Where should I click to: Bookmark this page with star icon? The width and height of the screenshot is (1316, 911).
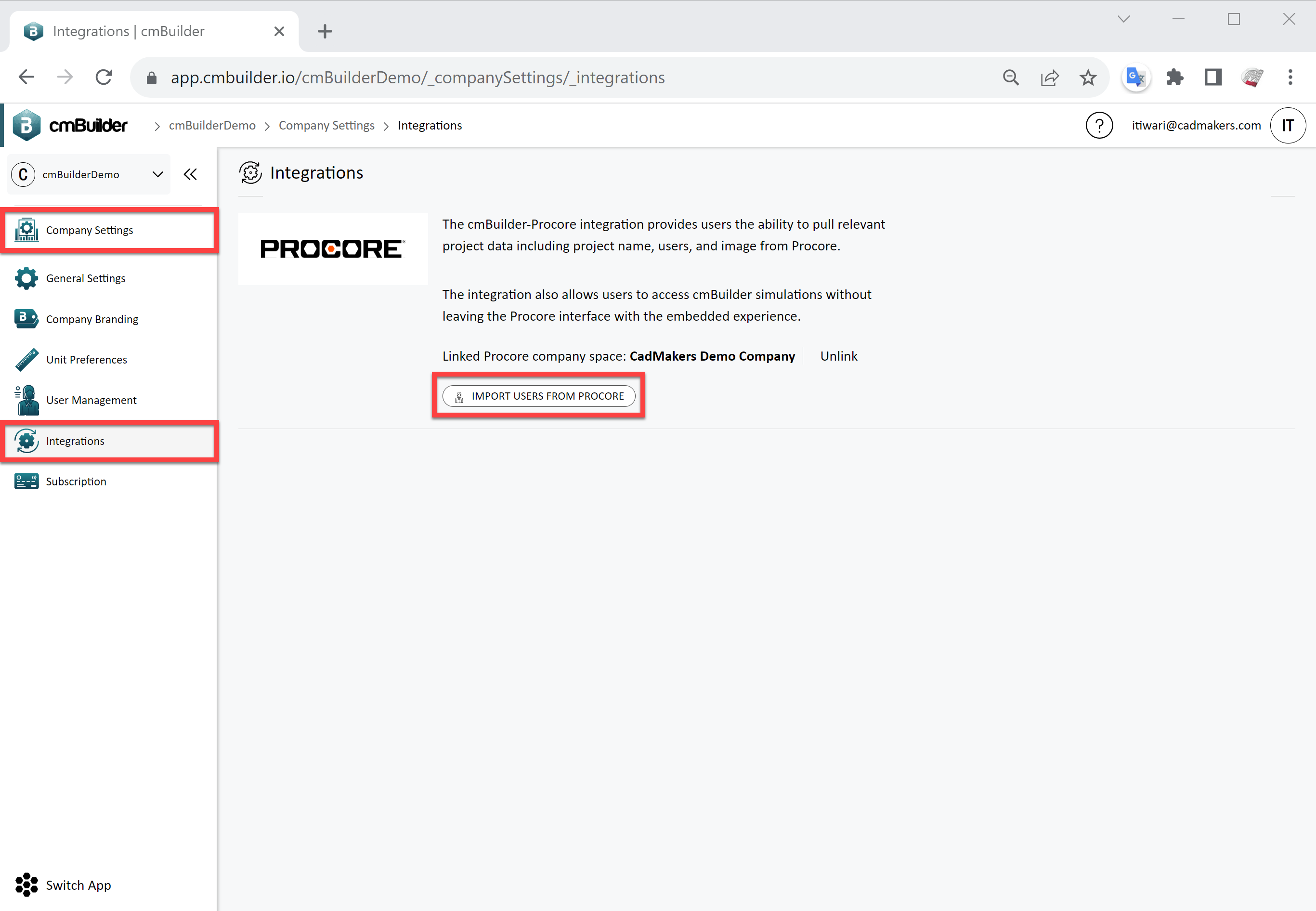coord(1088,77)
